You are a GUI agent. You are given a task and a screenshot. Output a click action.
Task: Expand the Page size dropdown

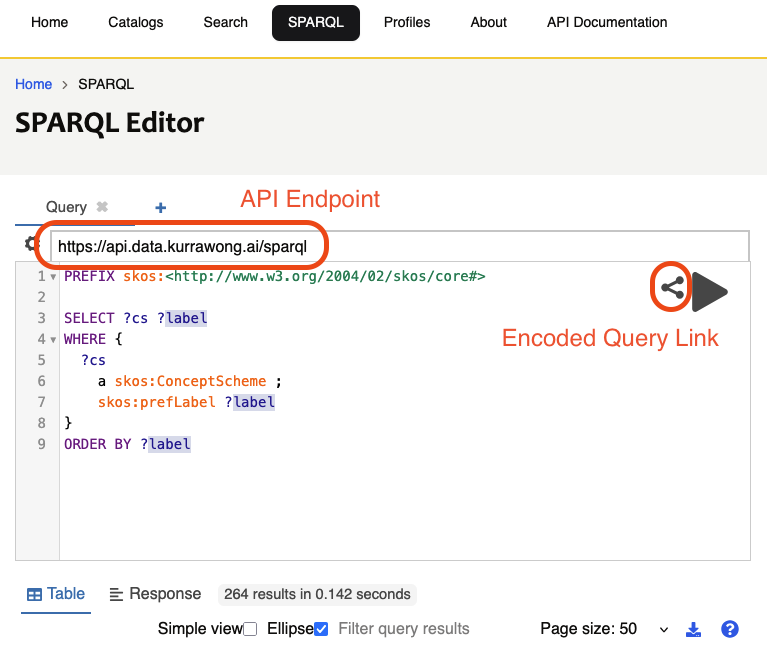[x=663, y=629]
